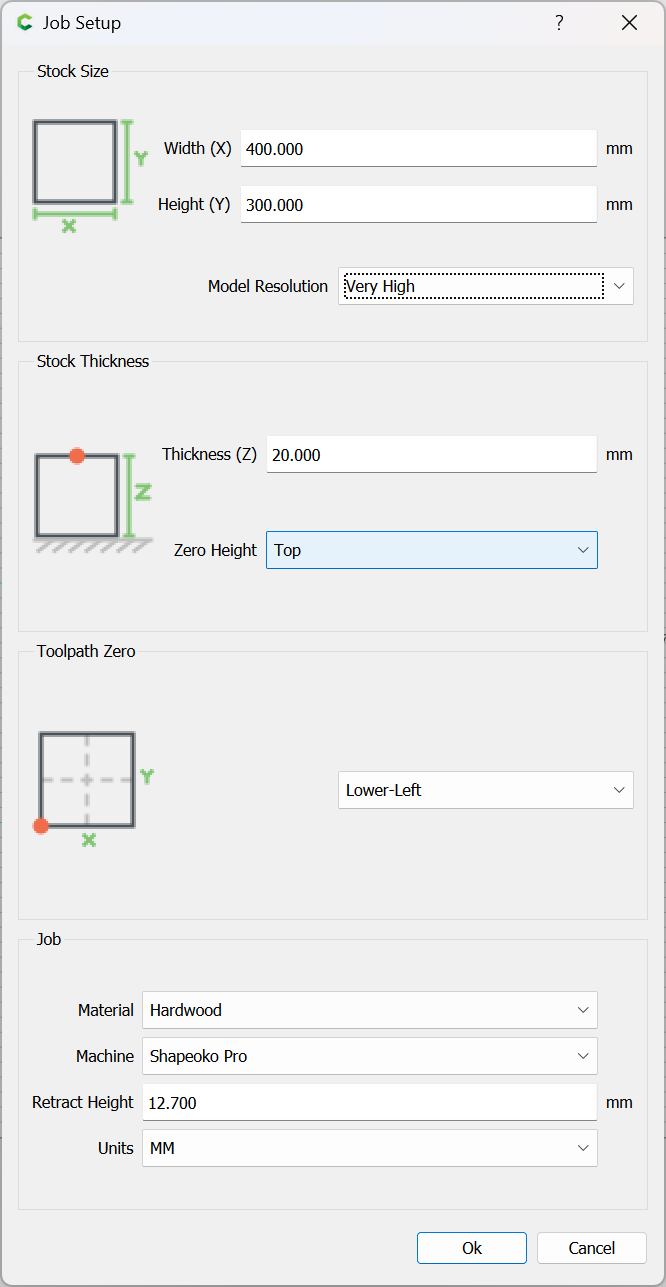
Task: Click the Height (Y) input field
Action: click(419, 205)
